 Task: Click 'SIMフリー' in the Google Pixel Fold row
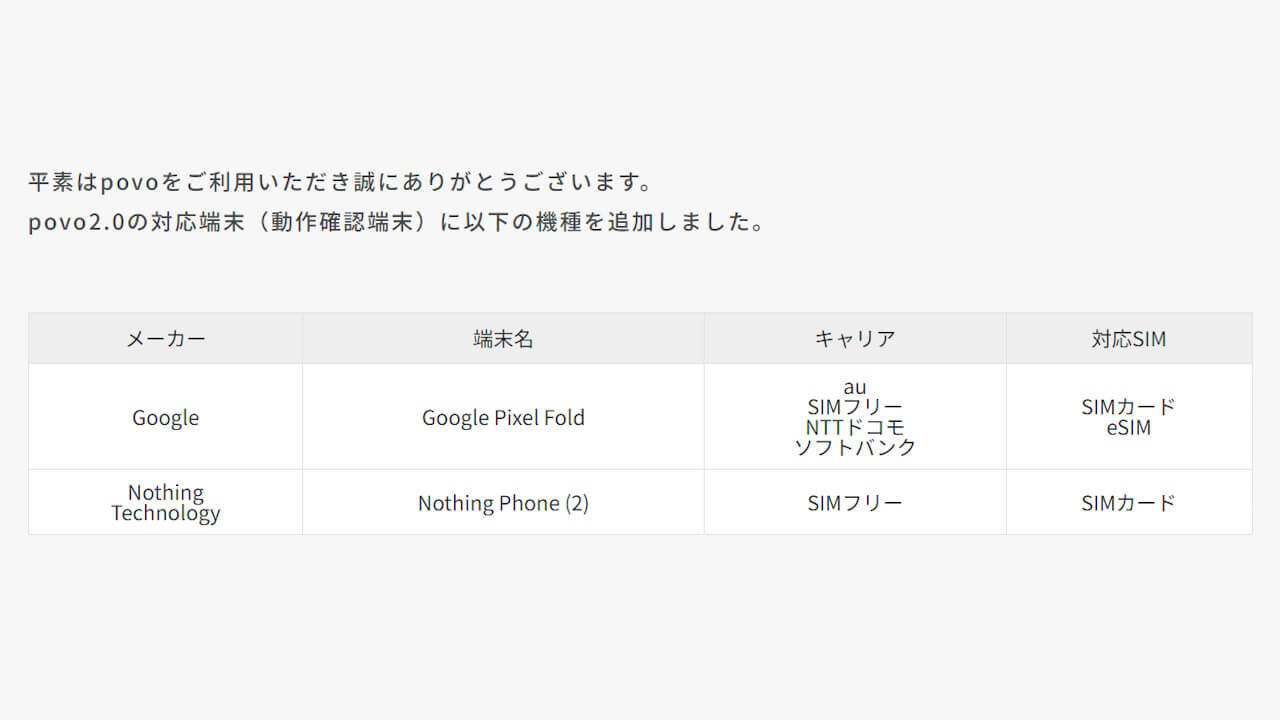click(x=855, y=407)
